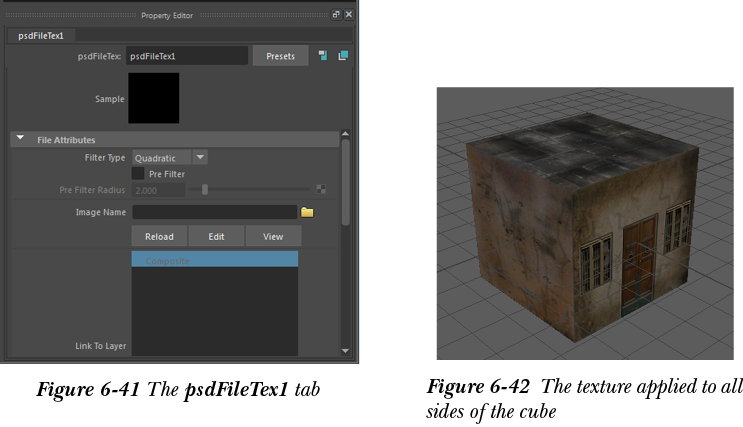Click the View button
743x427 pixels.
(x=273, y=237)
